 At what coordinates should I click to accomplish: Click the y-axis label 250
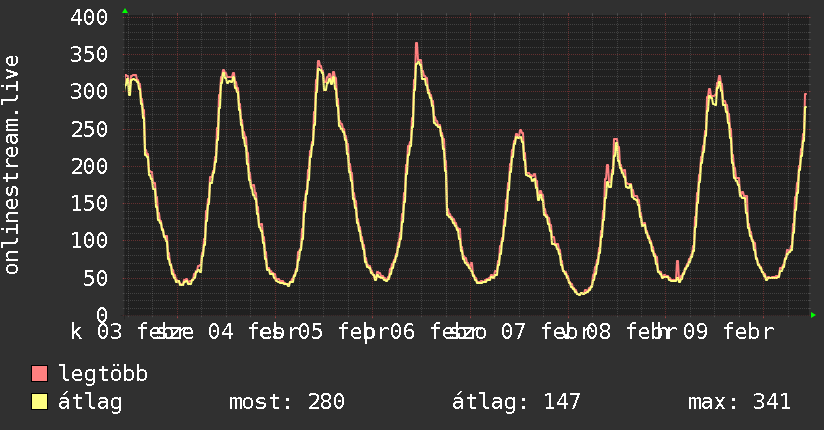coord(89,129)
